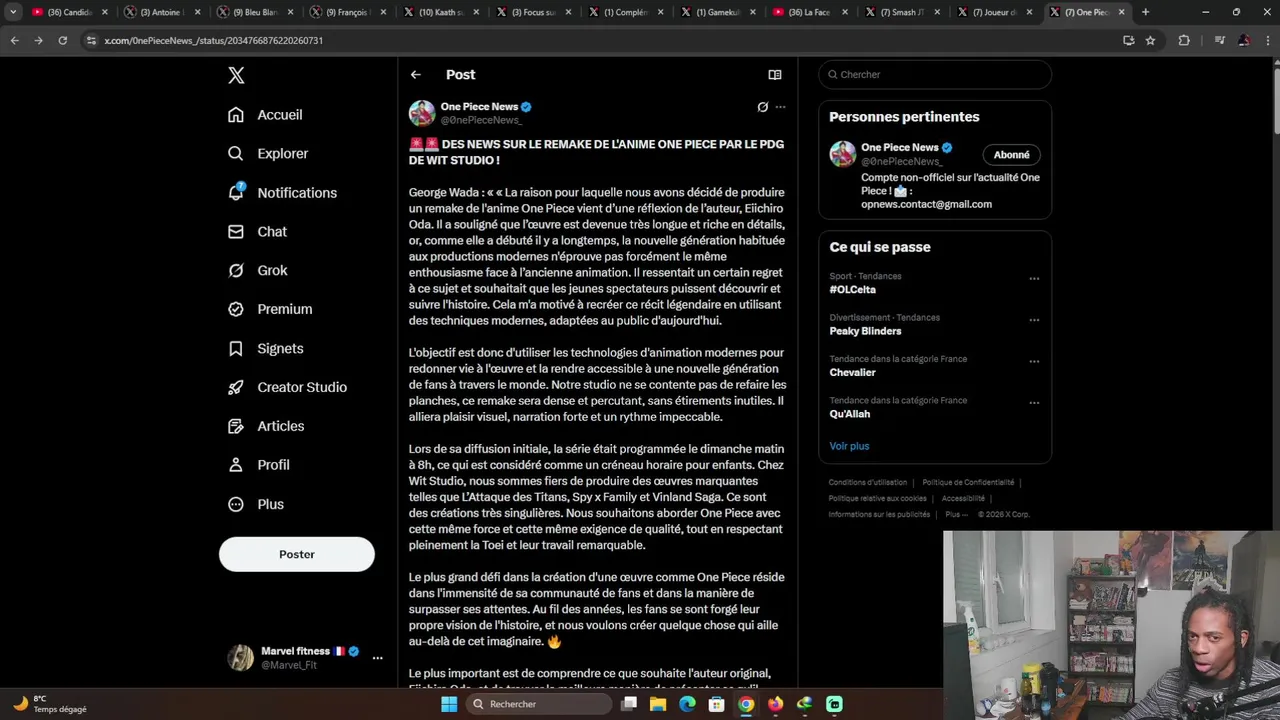Click the address bar URL

213,41
